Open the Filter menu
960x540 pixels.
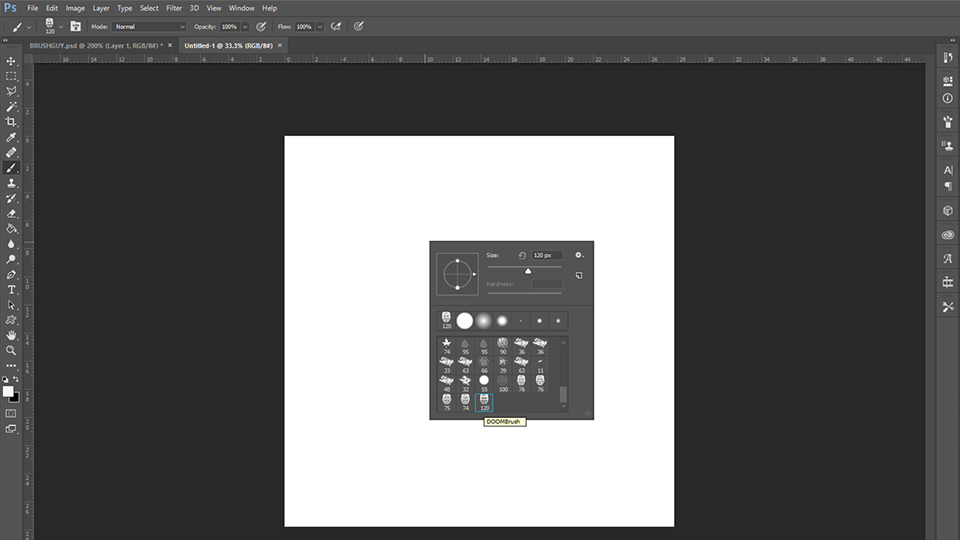(x=174, y=8)
